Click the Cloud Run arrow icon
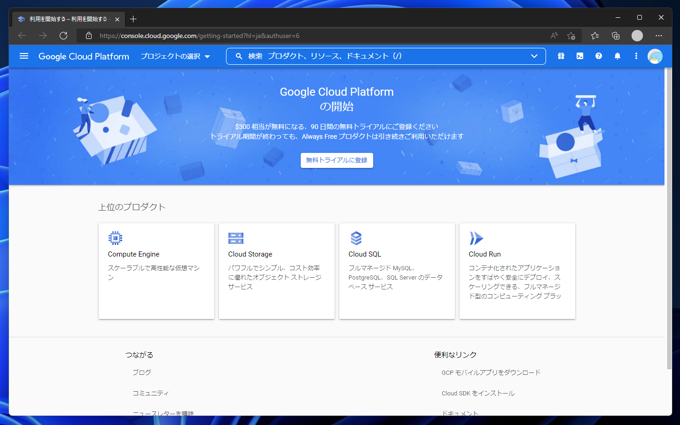 [x=476, y=238]
